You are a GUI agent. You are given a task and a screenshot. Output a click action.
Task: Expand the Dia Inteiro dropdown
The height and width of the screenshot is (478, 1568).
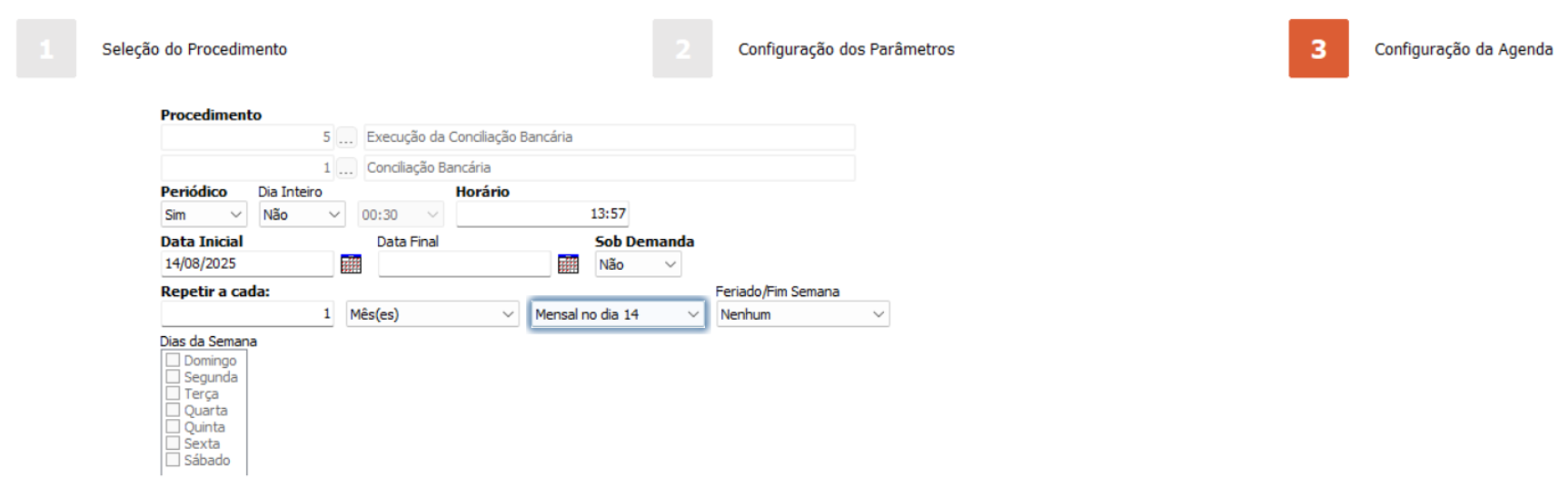point(302,215)
